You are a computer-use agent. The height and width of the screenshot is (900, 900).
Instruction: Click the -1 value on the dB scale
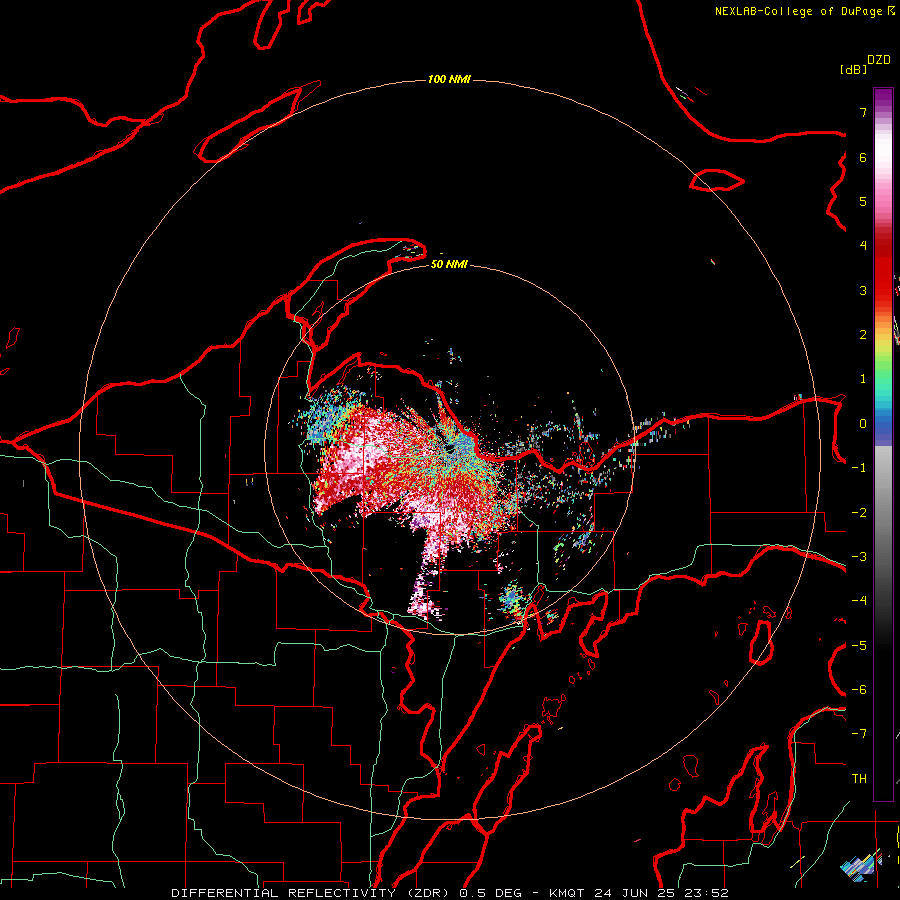click(x=859, y=468)
